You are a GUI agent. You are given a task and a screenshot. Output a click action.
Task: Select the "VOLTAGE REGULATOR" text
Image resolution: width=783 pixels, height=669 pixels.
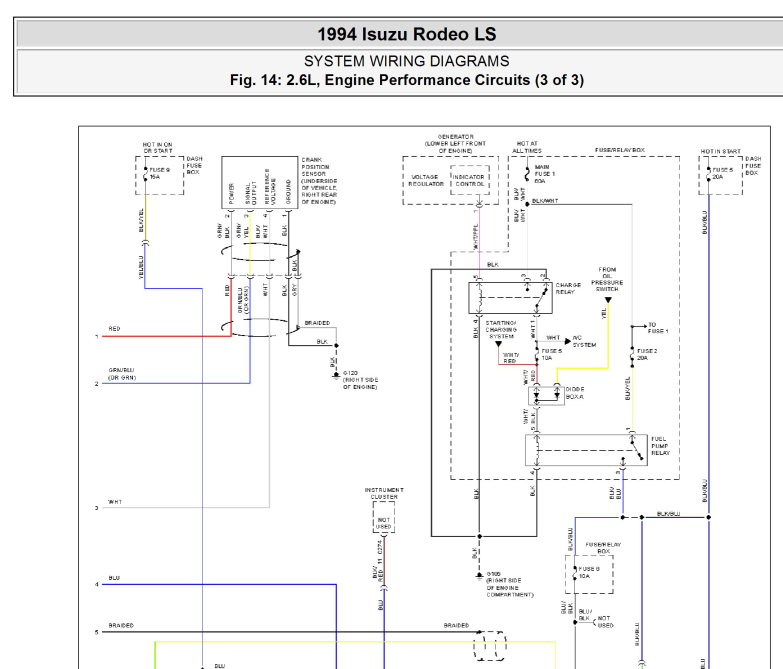(x=425, y=180)
